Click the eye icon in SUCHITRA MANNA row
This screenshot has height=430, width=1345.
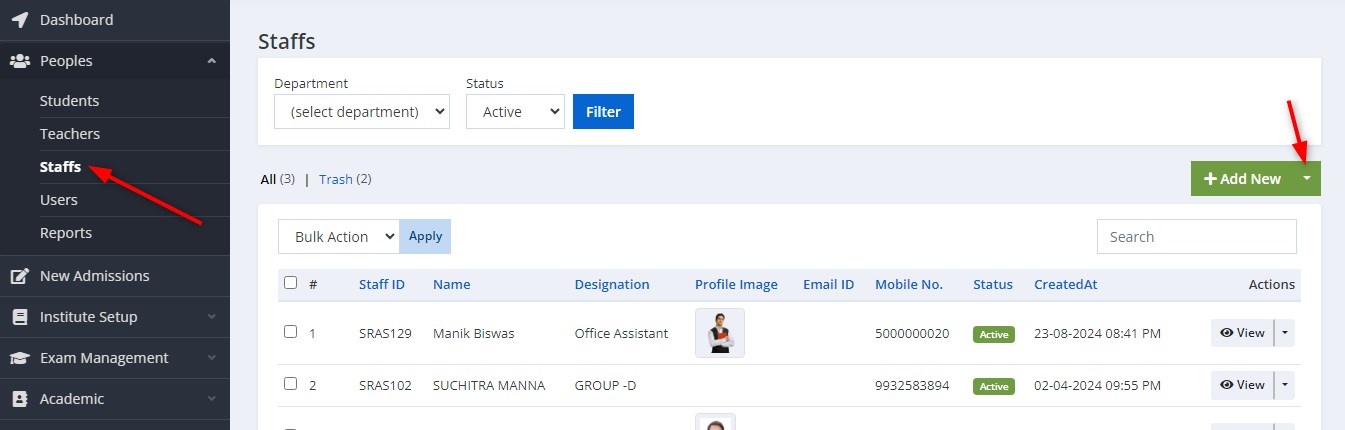pyautogui.click(x=1226, y=385)
